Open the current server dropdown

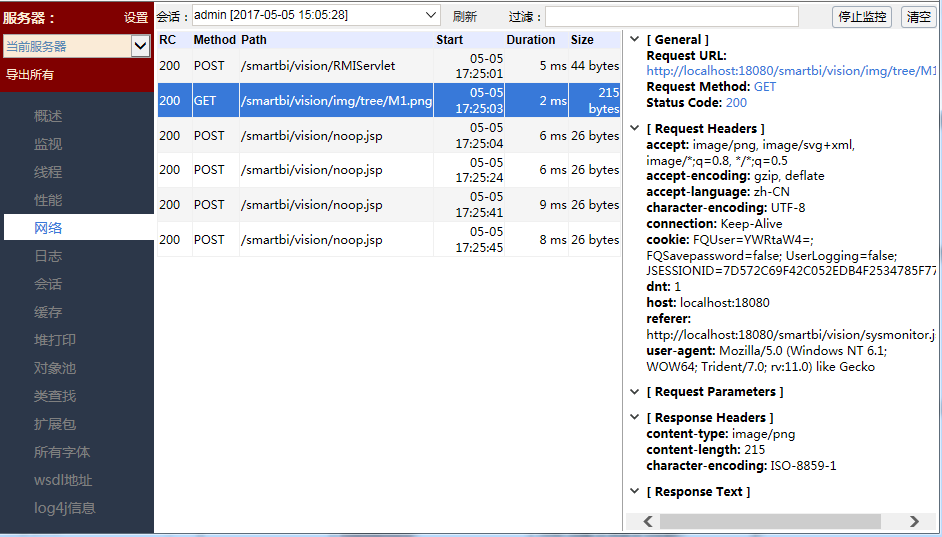coord(140,46)
